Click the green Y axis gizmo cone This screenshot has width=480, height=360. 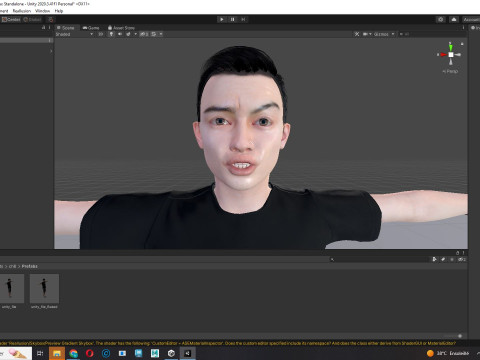point(451,47)
